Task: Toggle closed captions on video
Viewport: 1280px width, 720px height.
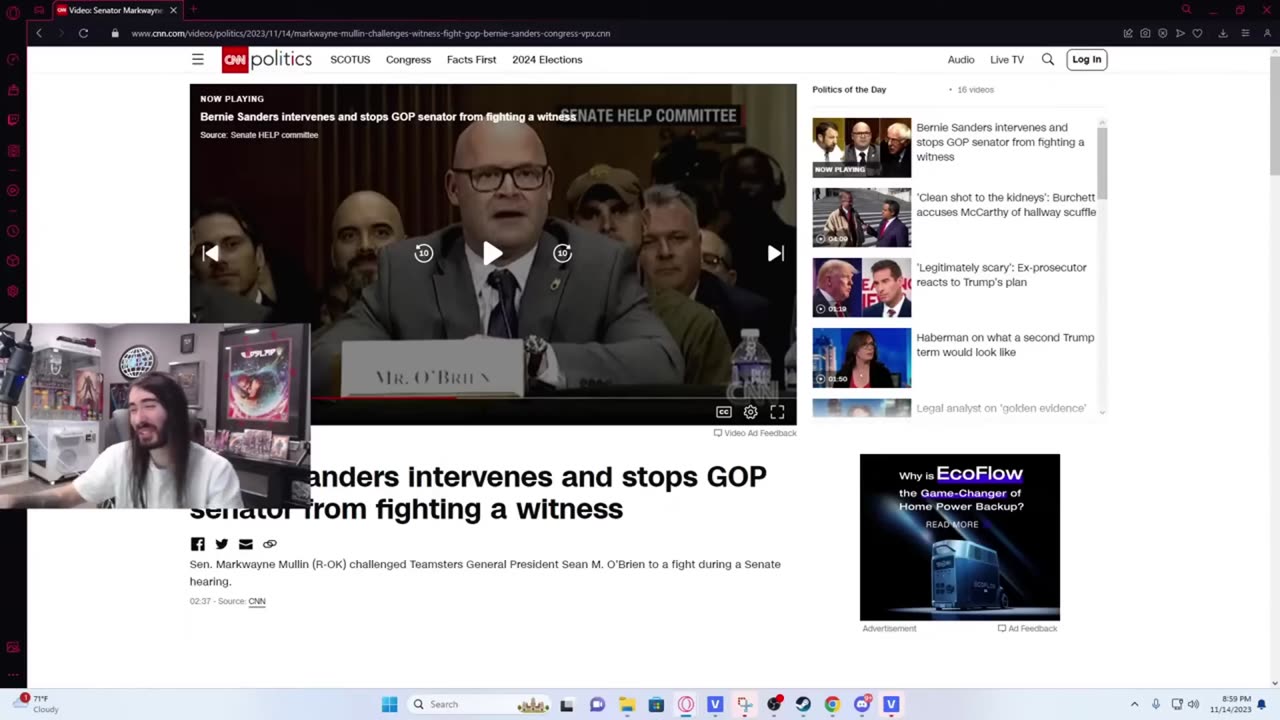Action: click(724, 412)
